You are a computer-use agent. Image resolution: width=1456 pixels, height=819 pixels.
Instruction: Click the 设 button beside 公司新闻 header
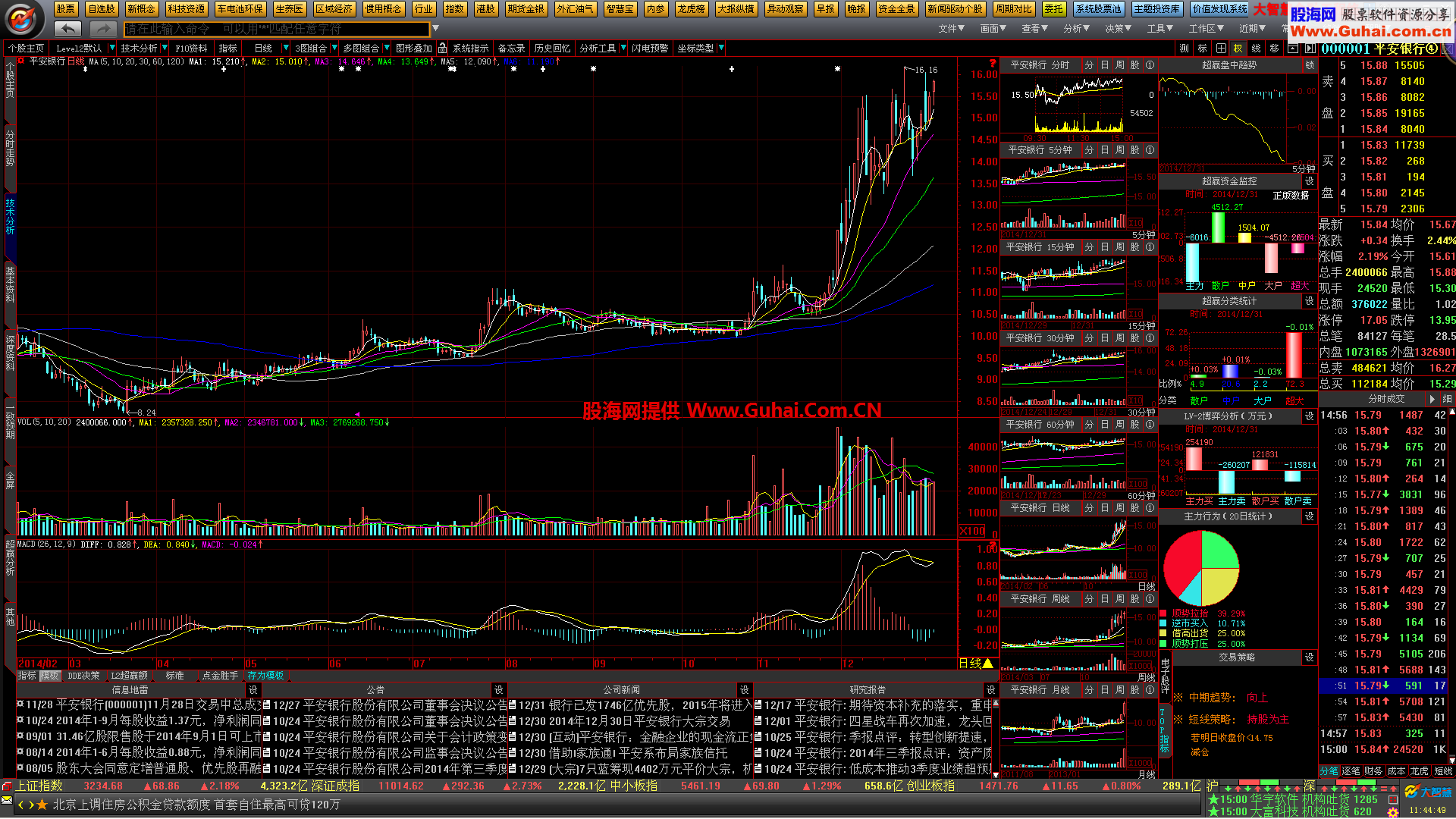pos(745,690)
